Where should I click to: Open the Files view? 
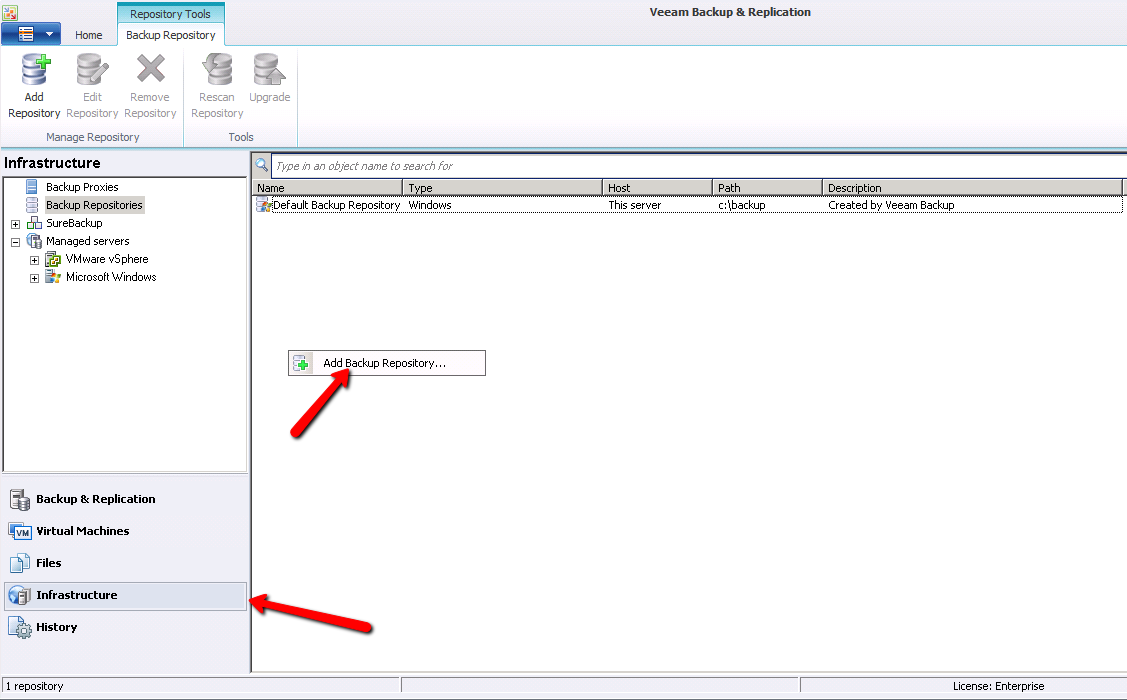click(126, 563)
